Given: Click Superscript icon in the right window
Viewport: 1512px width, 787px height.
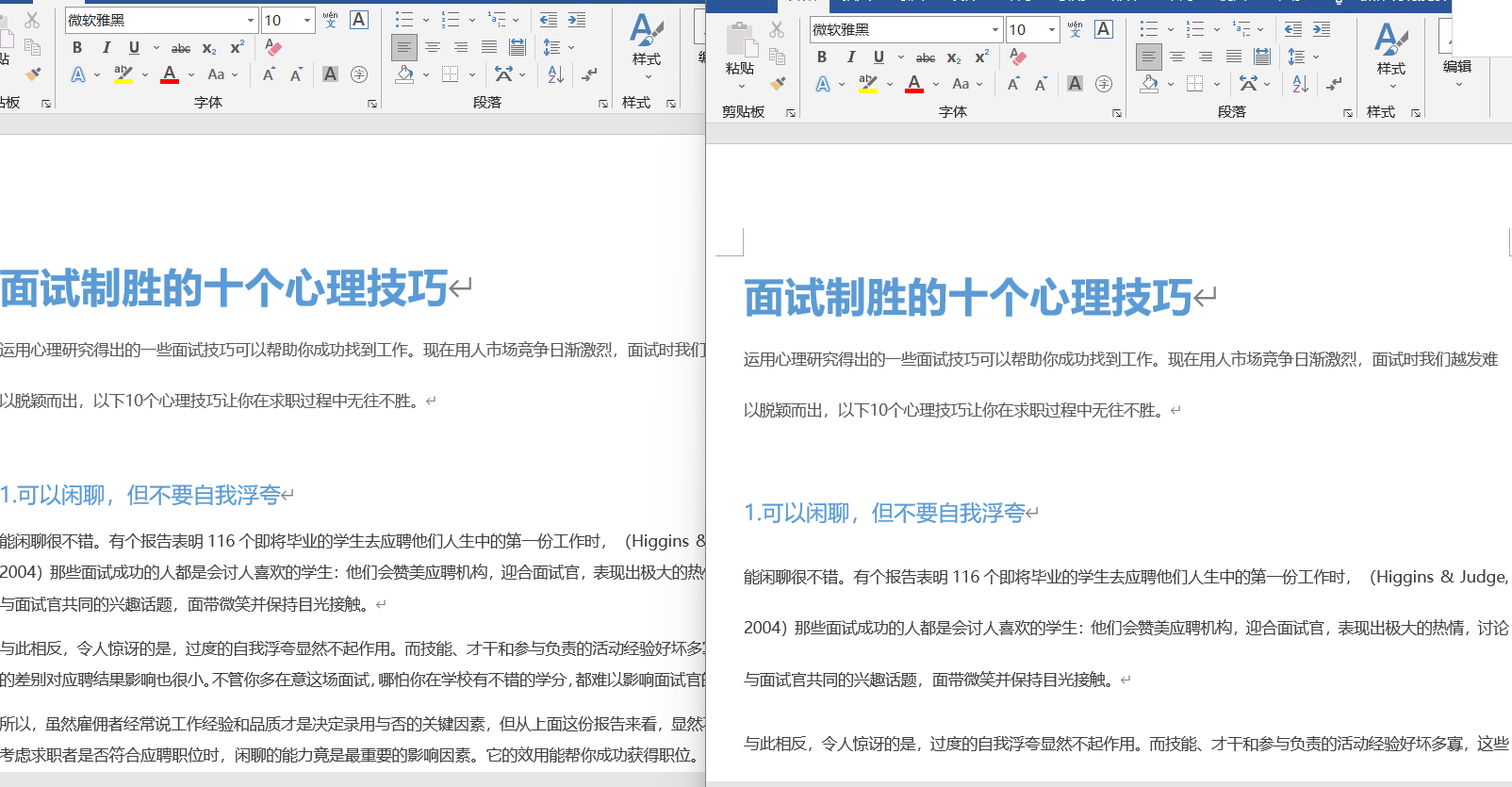Looking at the screenshot, I should coord(981,57).
